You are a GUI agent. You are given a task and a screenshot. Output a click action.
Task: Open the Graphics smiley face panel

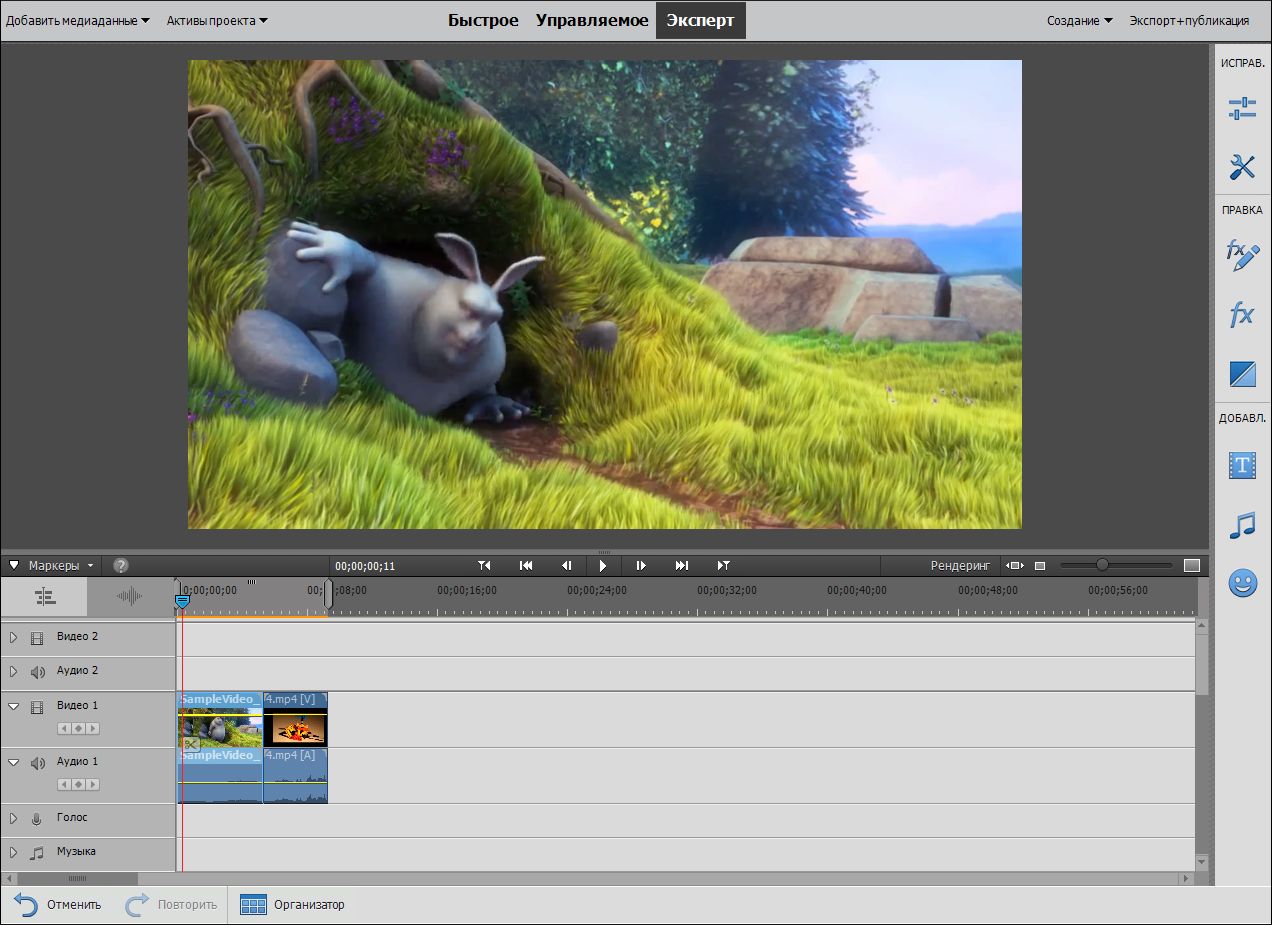pos(1242,584)
